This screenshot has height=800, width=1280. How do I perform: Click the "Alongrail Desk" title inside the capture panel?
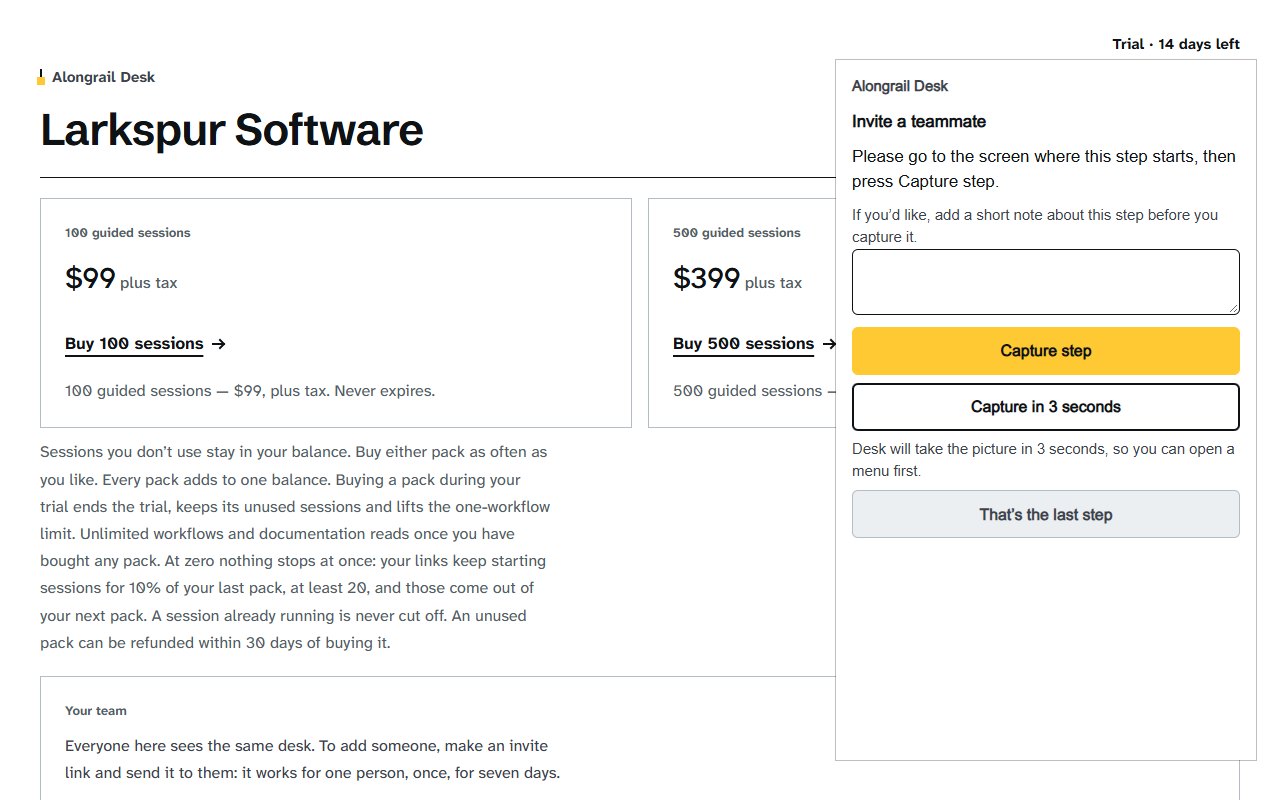tap(900, 86)
